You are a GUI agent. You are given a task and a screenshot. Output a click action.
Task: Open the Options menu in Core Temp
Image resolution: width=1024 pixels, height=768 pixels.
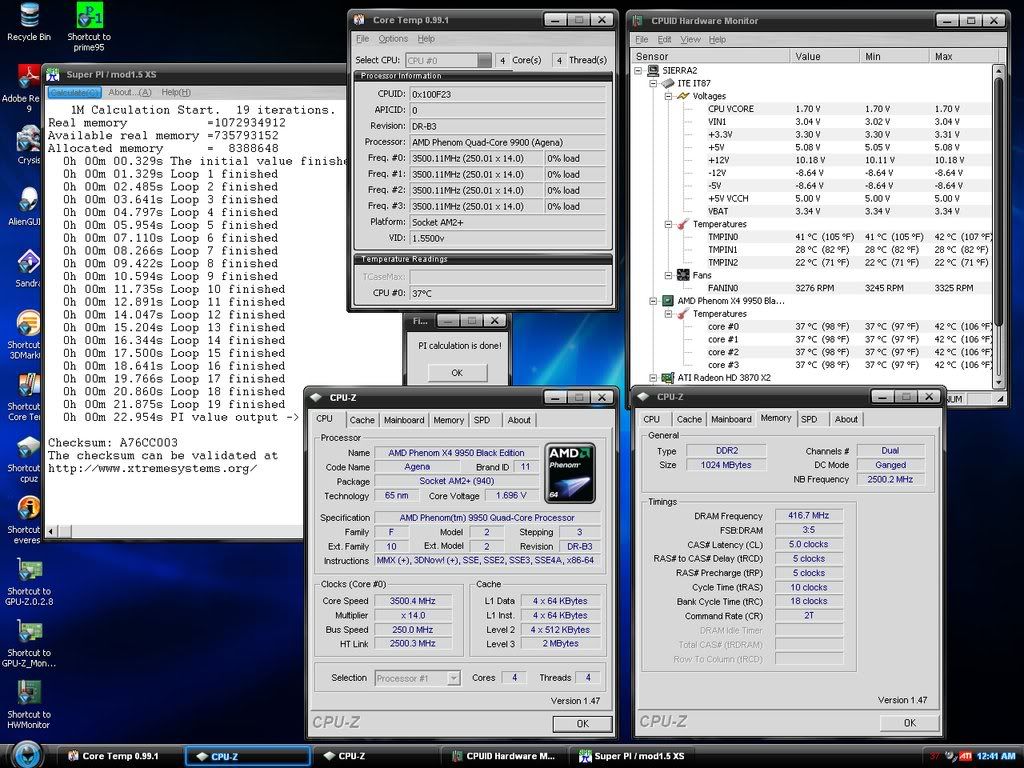(393, 39)
